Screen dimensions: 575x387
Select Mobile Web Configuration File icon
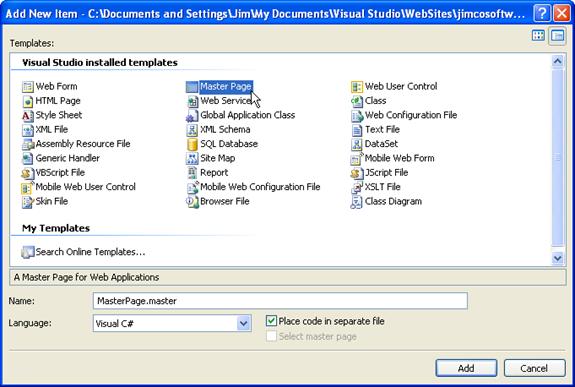click(192, 187)
